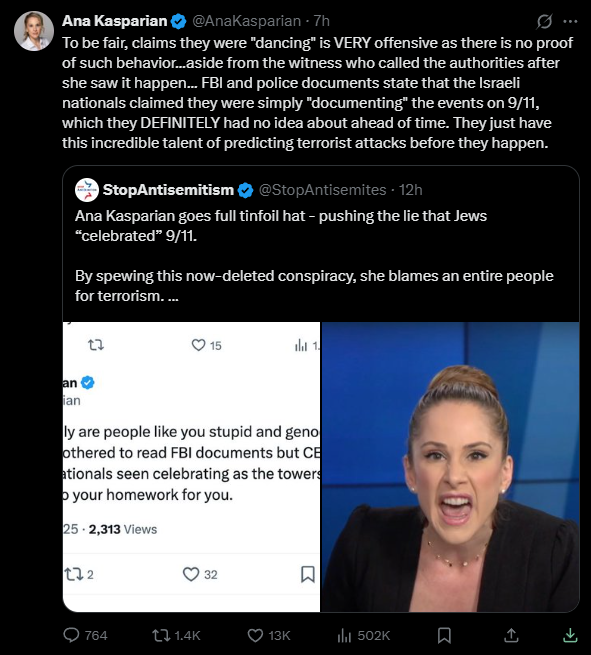Open the share tweet icon
This screenshot has height=655, width=591.
tap(511, 635)
